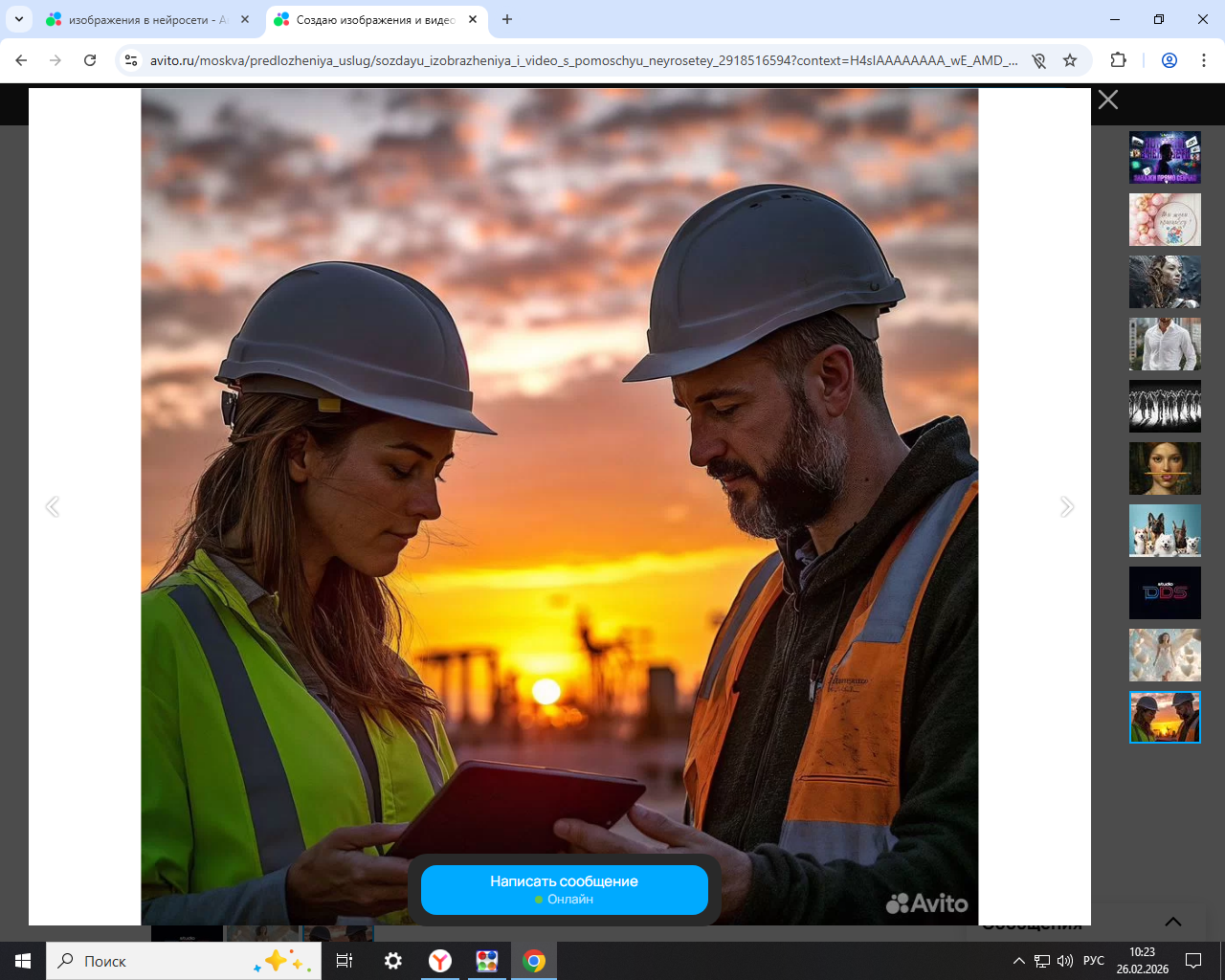This screenshot has width=1225, height=980.
Task: Open a new browser tab
Action: (x=507, y=19)
